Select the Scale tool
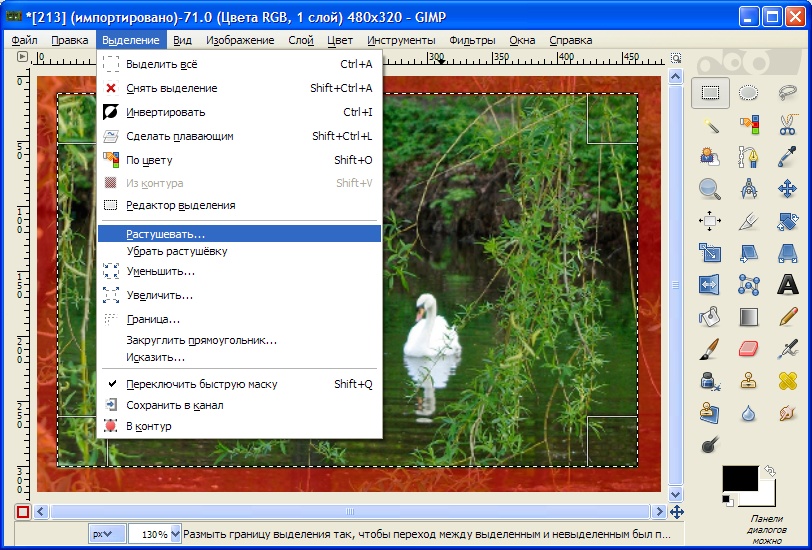The height and width of the screenshot is (550, 812). pos(710,253)
